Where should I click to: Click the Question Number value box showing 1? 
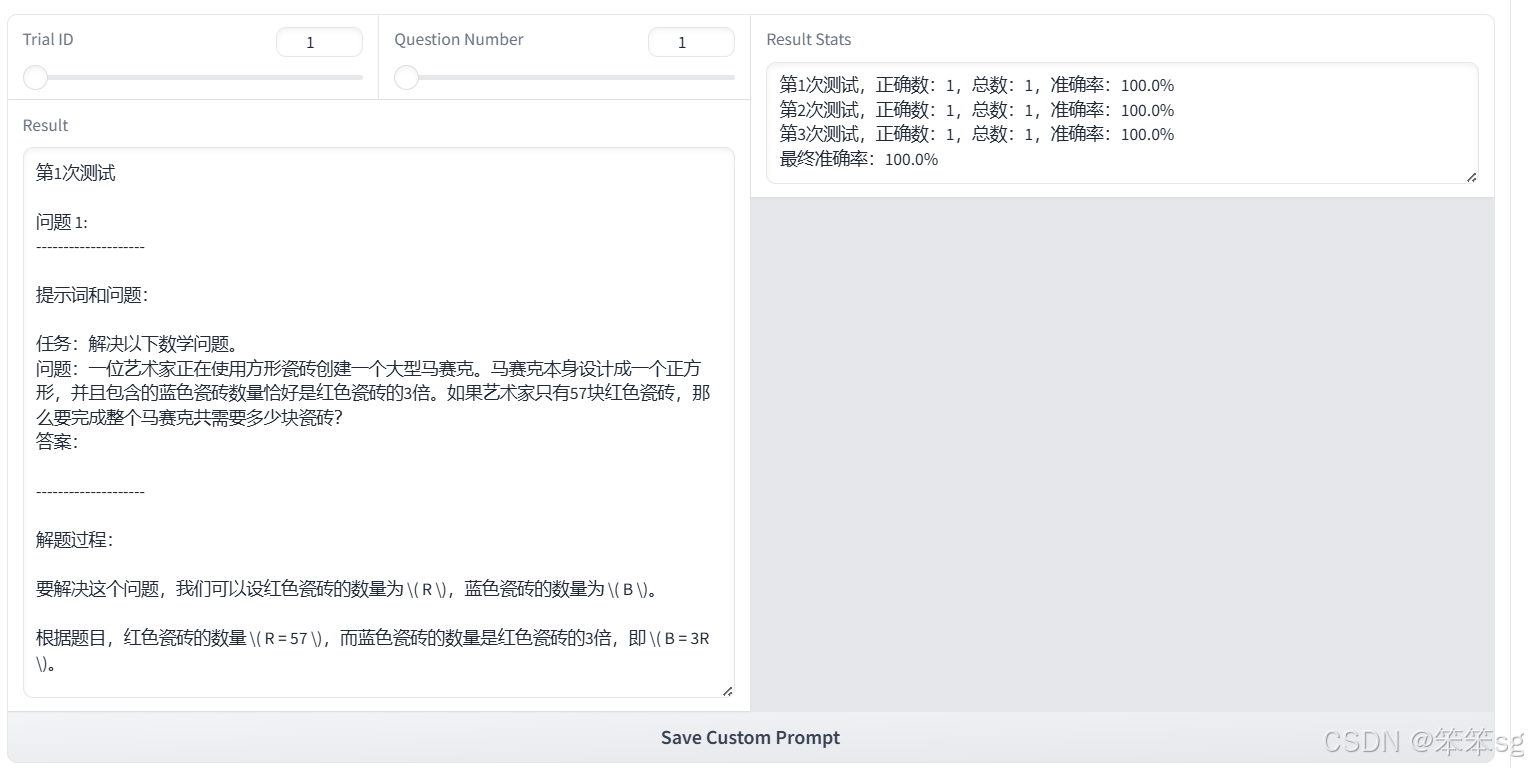click(x=691, y=42)
